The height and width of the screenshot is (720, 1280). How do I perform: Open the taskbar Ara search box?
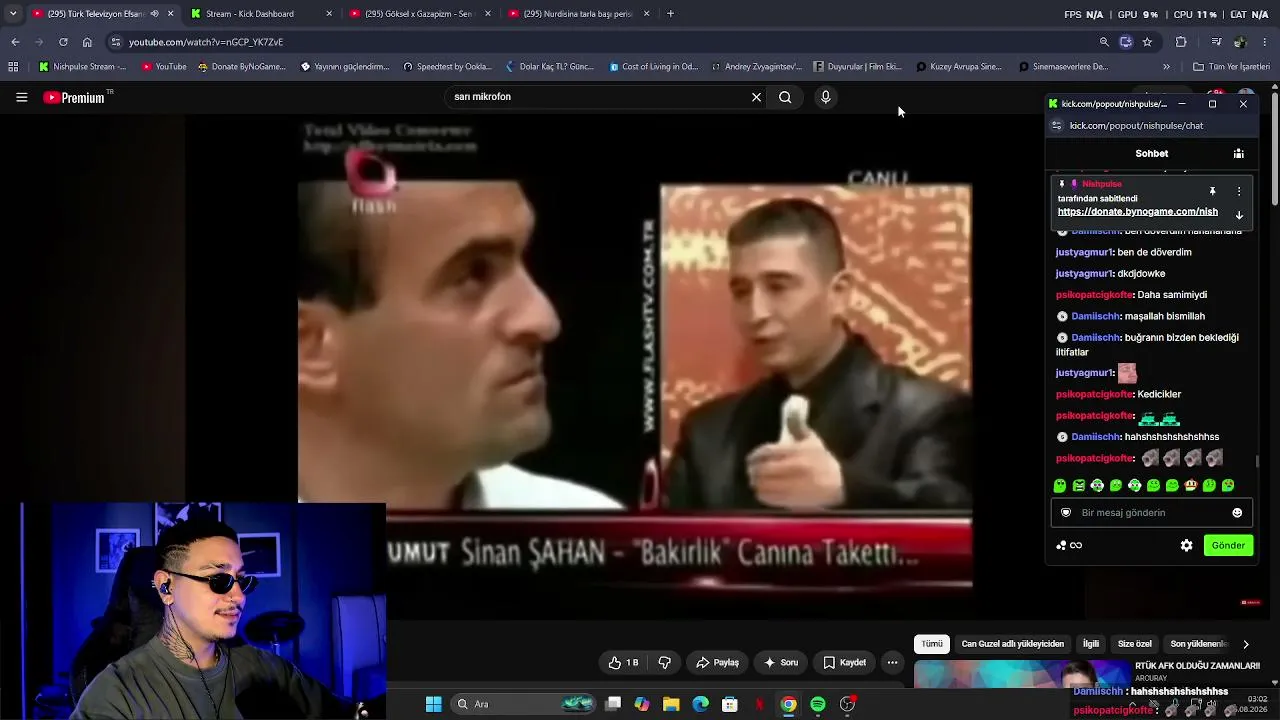[x=525, y=704]
